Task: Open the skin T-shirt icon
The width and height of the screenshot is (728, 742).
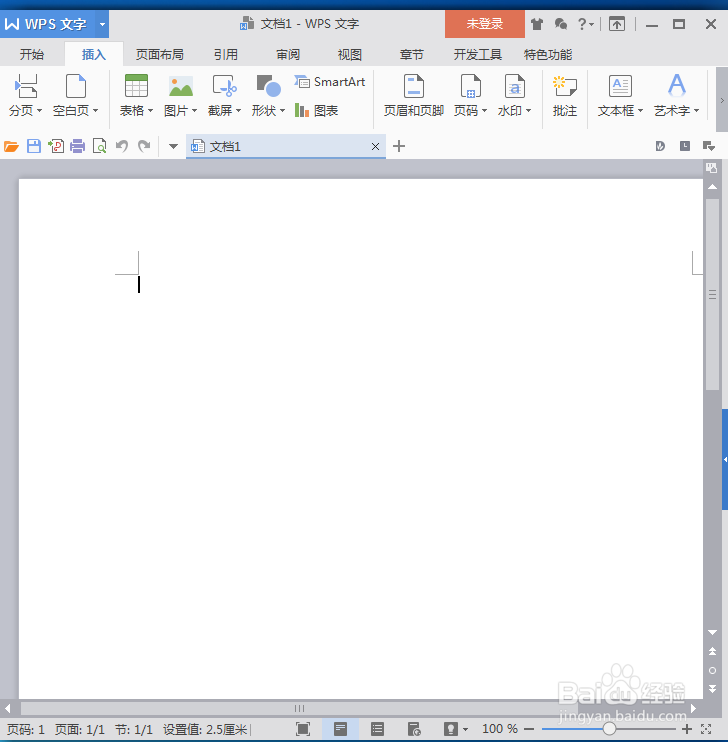Action: 537,24
